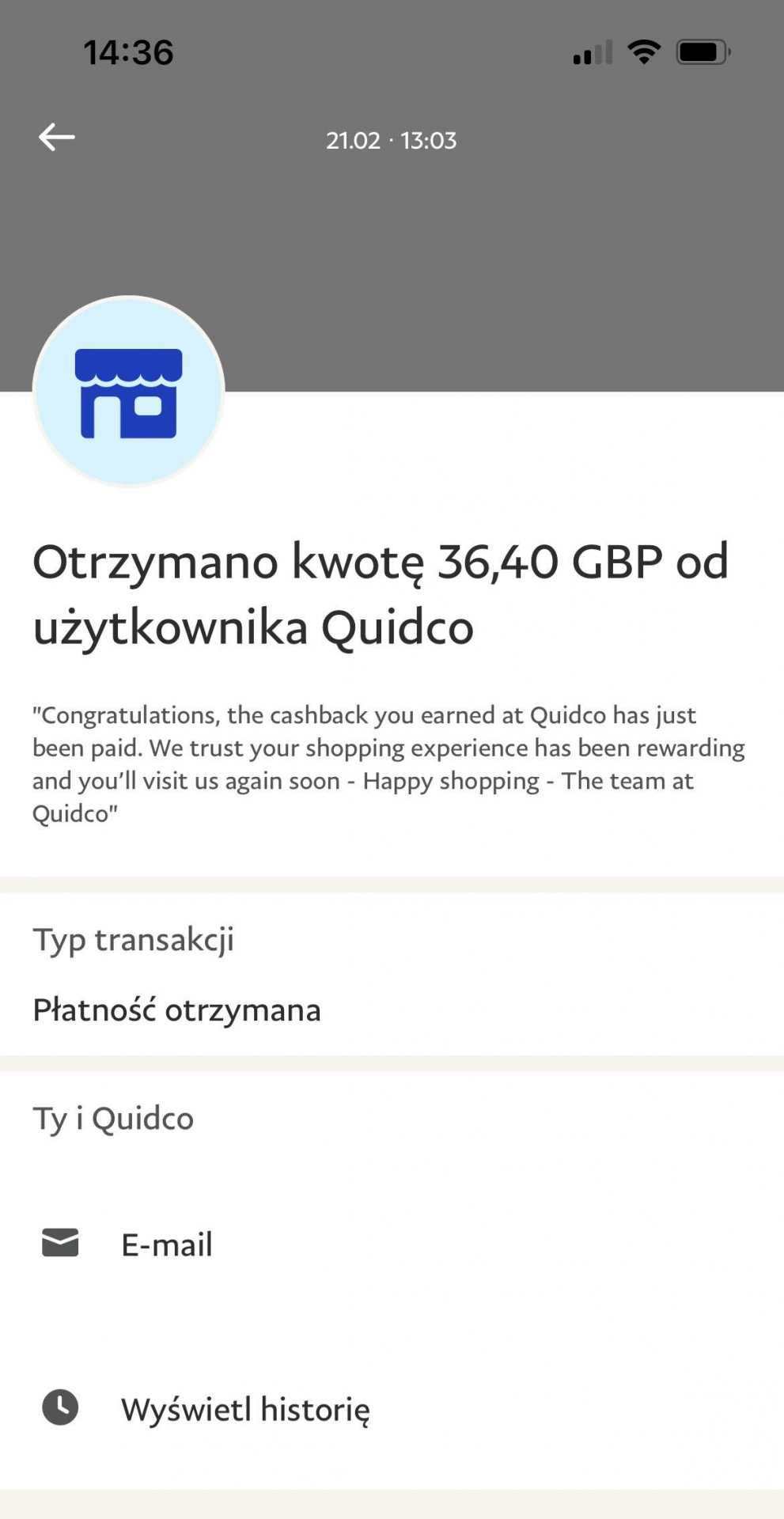The width and height of the screenshot is (784, 1519).
Task: Tap the Typ transakcji label
Action: [134, 940]
